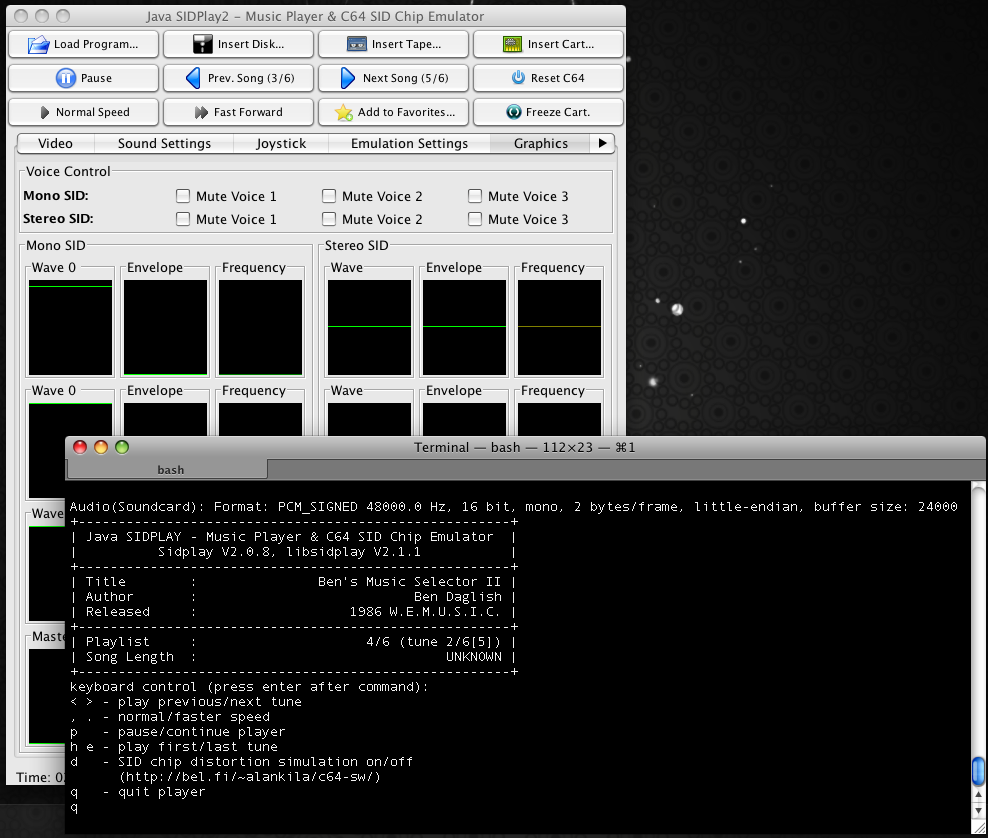Click the Terminal title bar text
988x838 pixels.
pos(524,447)
